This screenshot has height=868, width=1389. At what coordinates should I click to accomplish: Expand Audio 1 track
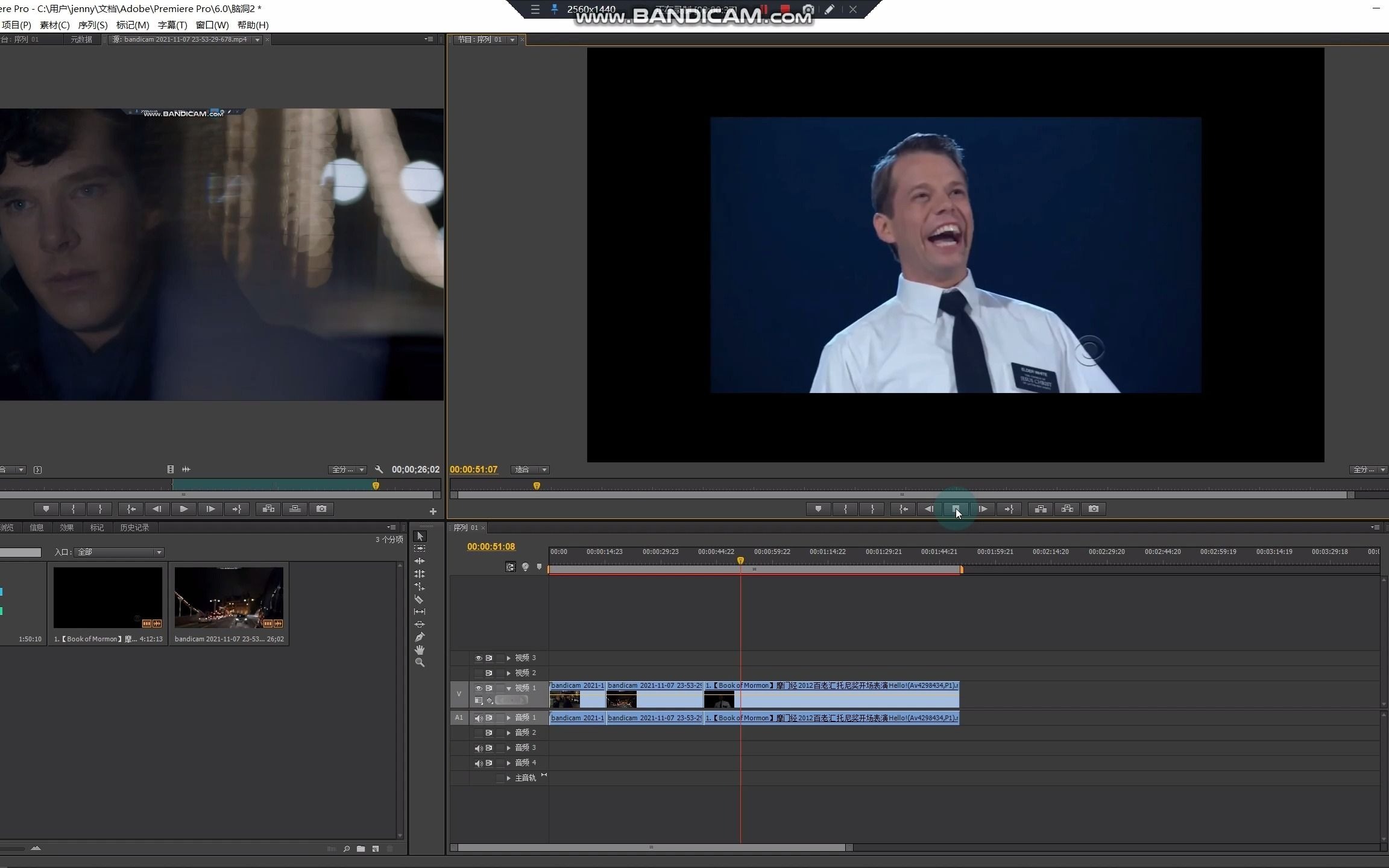(509, 718)
